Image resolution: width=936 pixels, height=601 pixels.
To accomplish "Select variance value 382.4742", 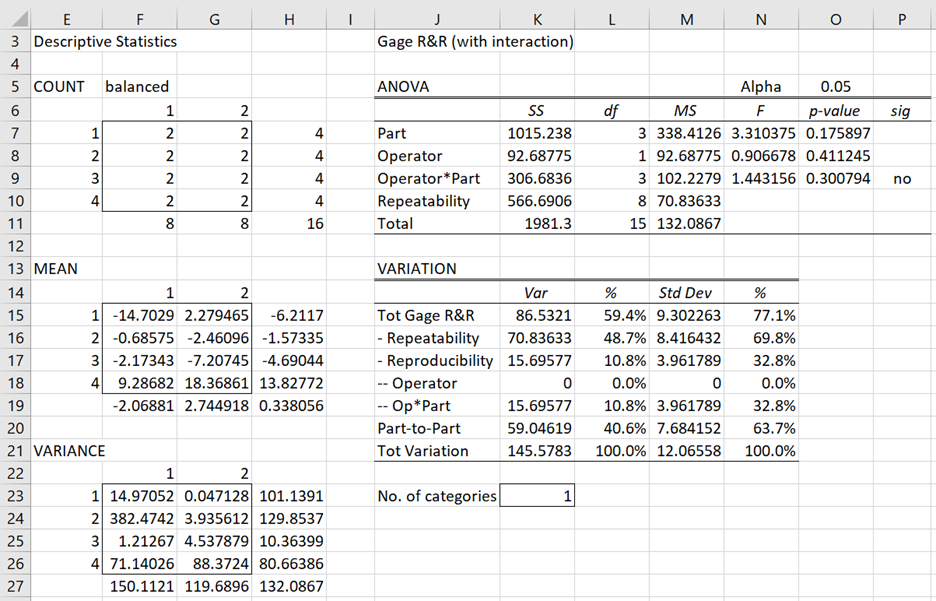I will (140, 519).
